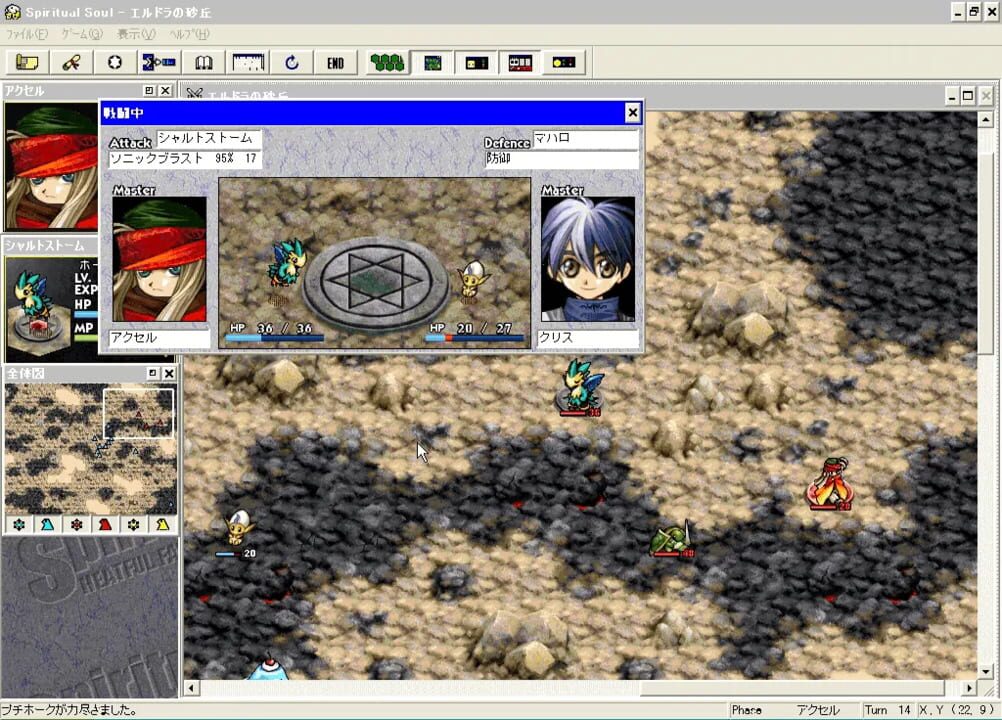The width and height of the screenshot is (1002, 720).
Task: Toggle the red unit filter under the minimap
Action: pos(79,524)
